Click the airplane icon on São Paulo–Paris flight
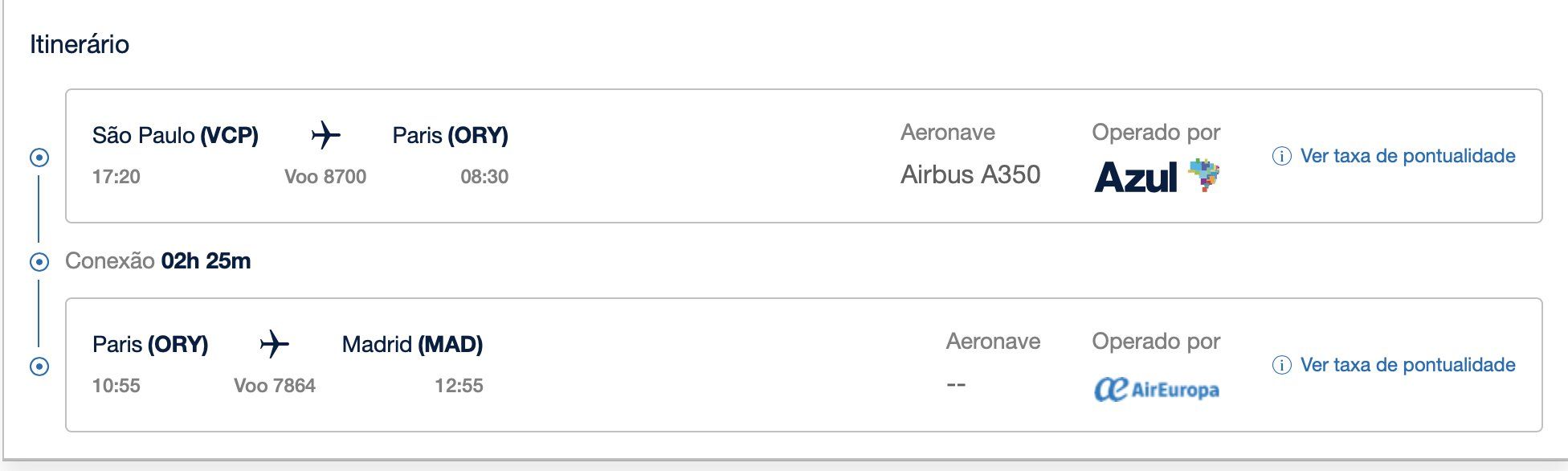1568x471 pixels. (x=325, y=135)
